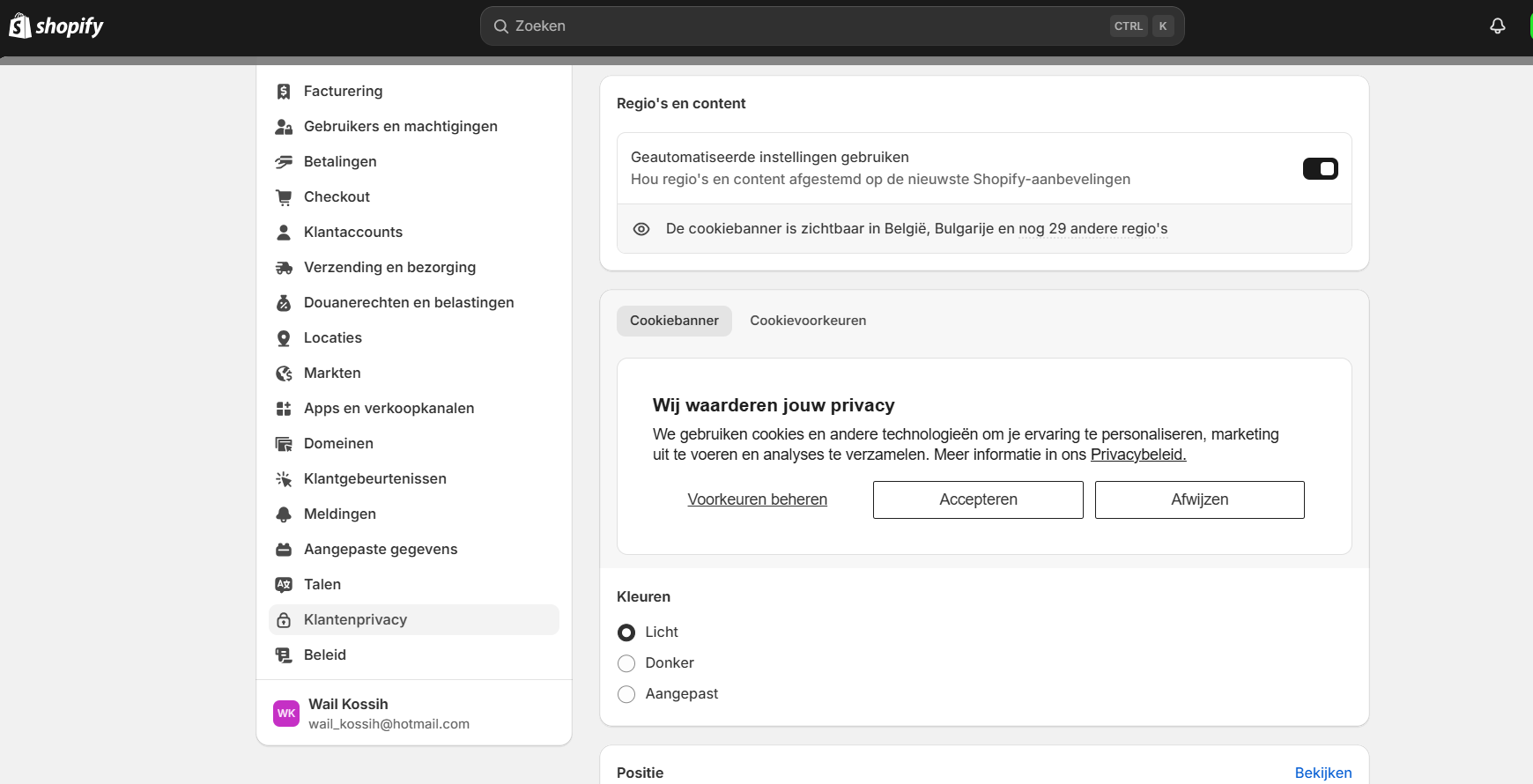Choose the Aangepast color option
The image size is (1533, 784).
[626, 694]
